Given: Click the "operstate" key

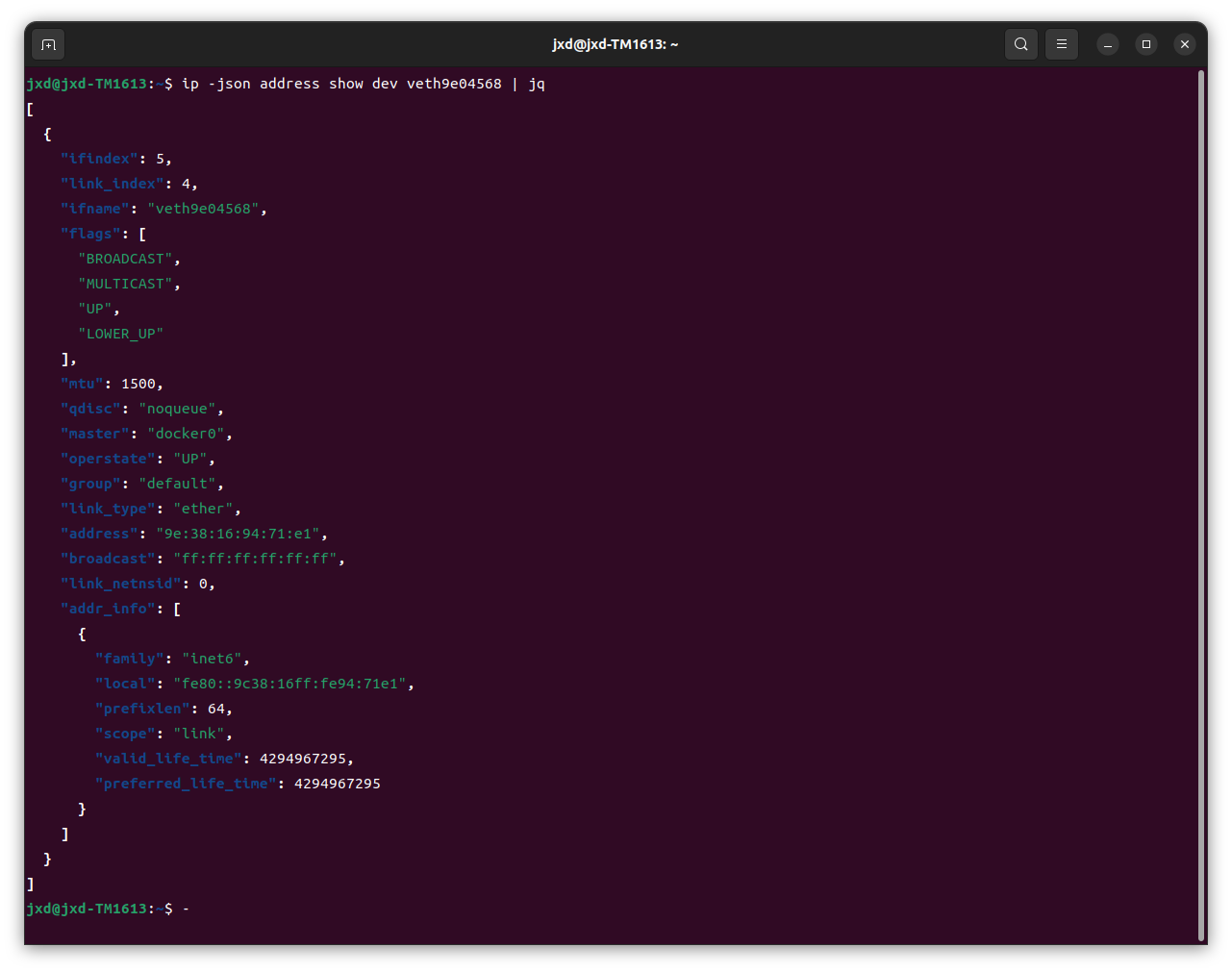Looking at the screenshot, I should point(109,459).
